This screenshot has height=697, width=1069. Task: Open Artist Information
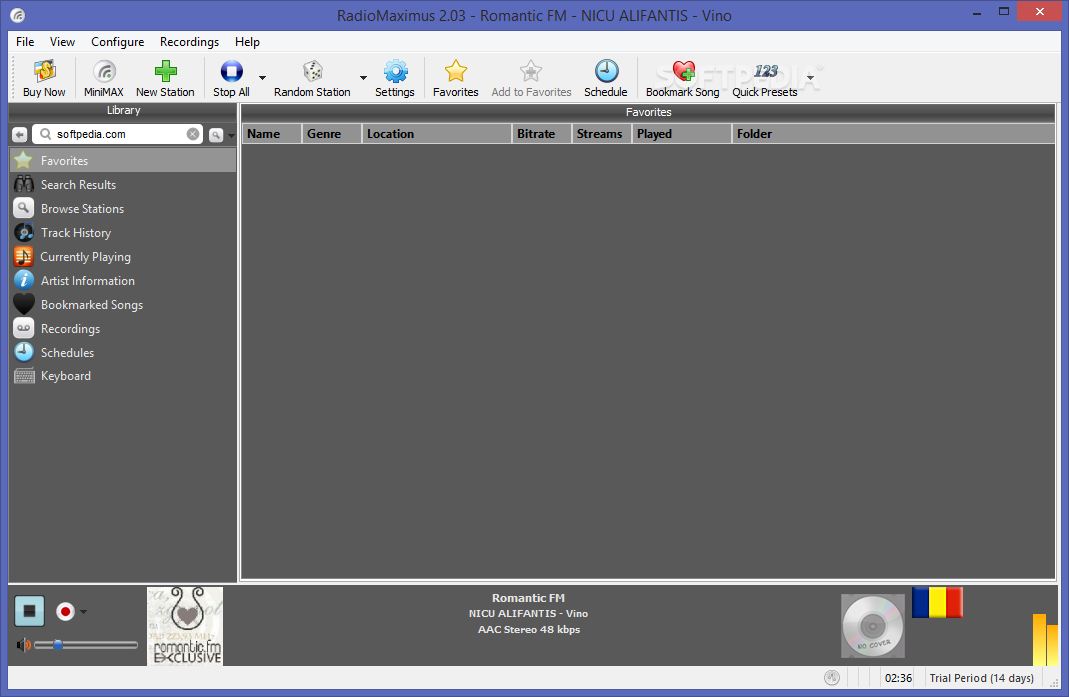pos(123,280)
